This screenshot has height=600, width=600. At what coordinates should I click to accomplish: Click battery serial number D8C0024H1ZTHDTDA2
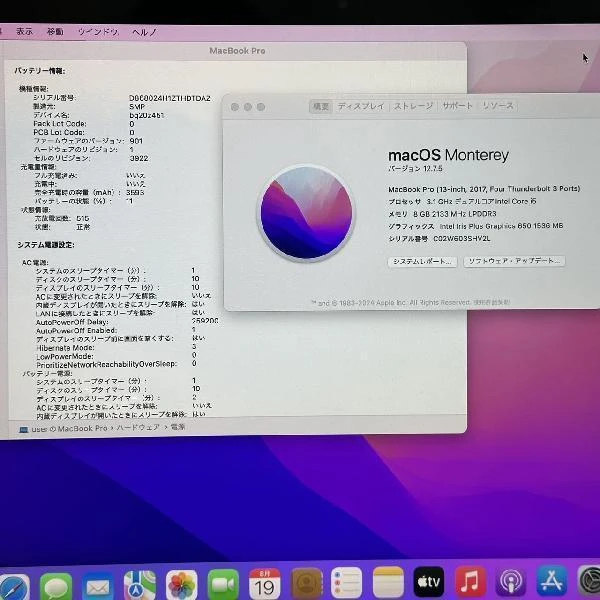170,98
